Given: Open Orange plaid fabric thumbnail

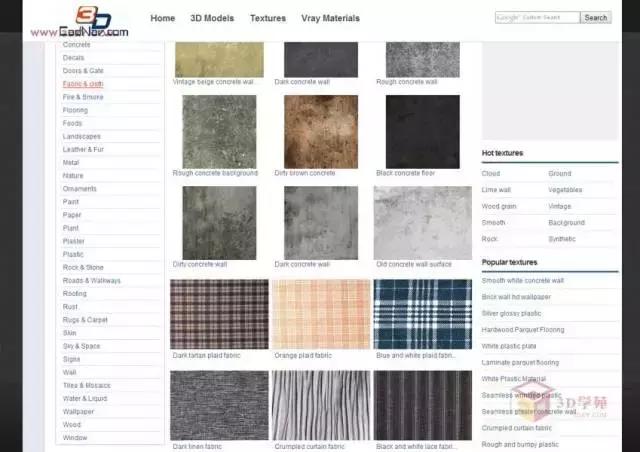Looking at the screenshot, I should point(321,314).
